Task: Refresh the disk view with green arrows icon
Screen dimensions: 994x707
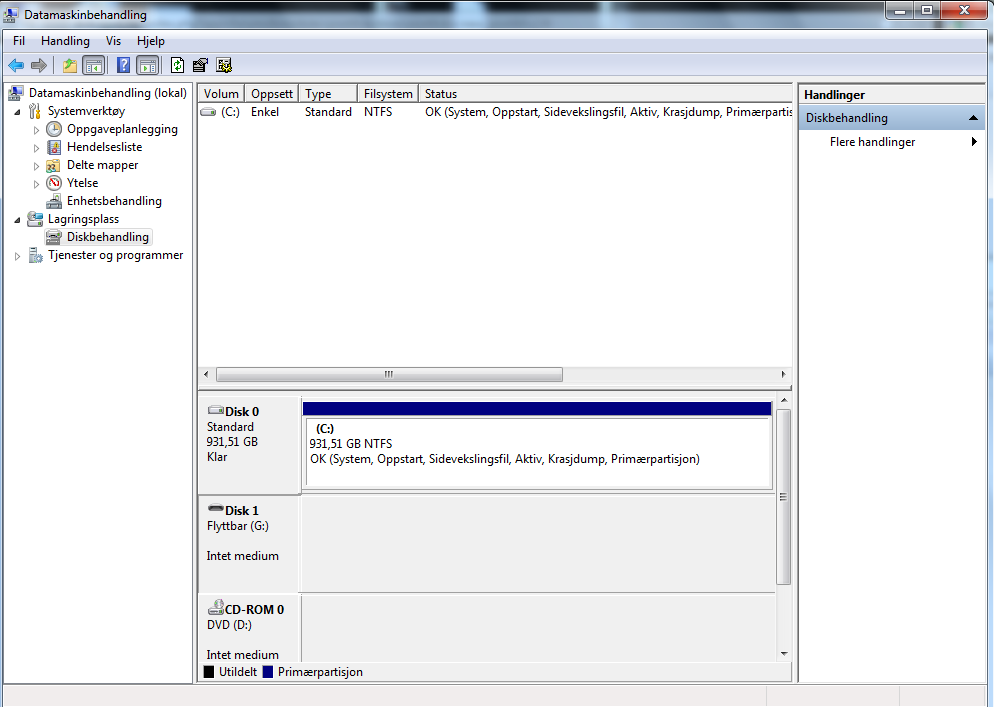Action: pos(178,65)
